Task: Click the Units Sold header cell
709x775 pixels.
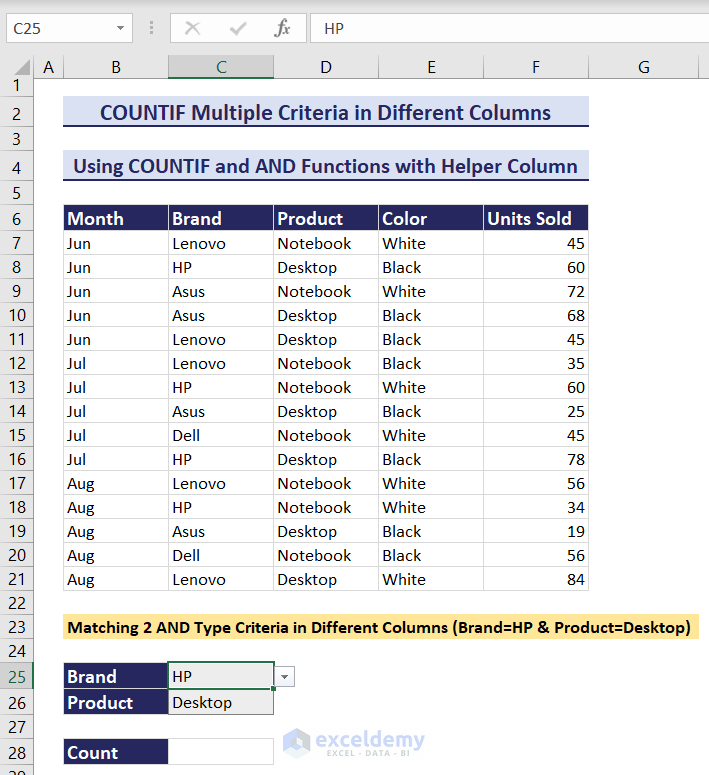Action: point(536,218)
